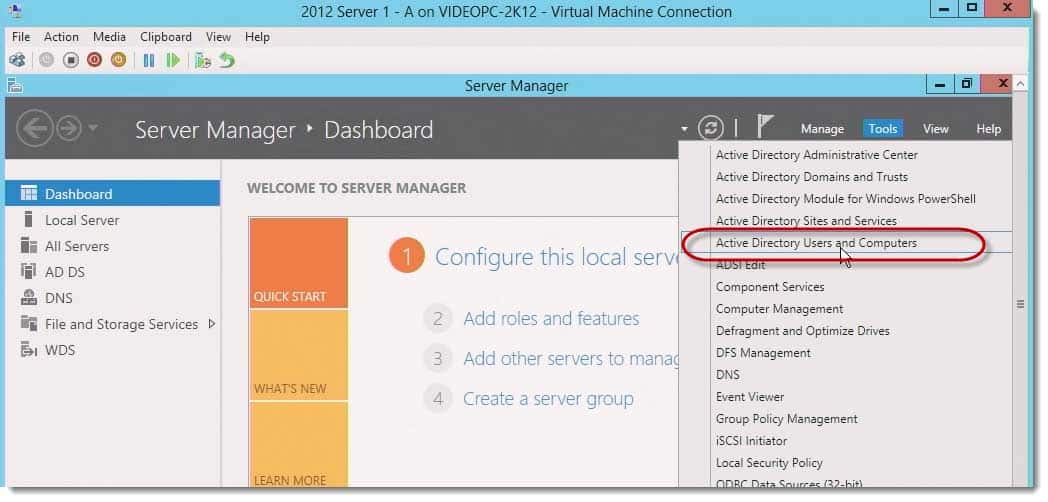Click the WDS sidebar icon
Image resolution: width=1048 pixels, height=502 pixels.
point(29,350)
